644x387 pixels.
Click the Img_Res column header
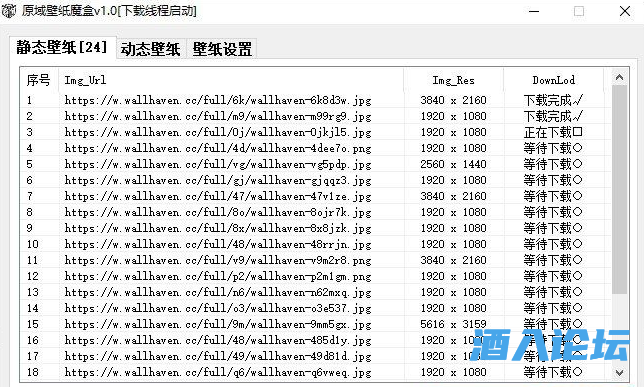pos(453,80)
